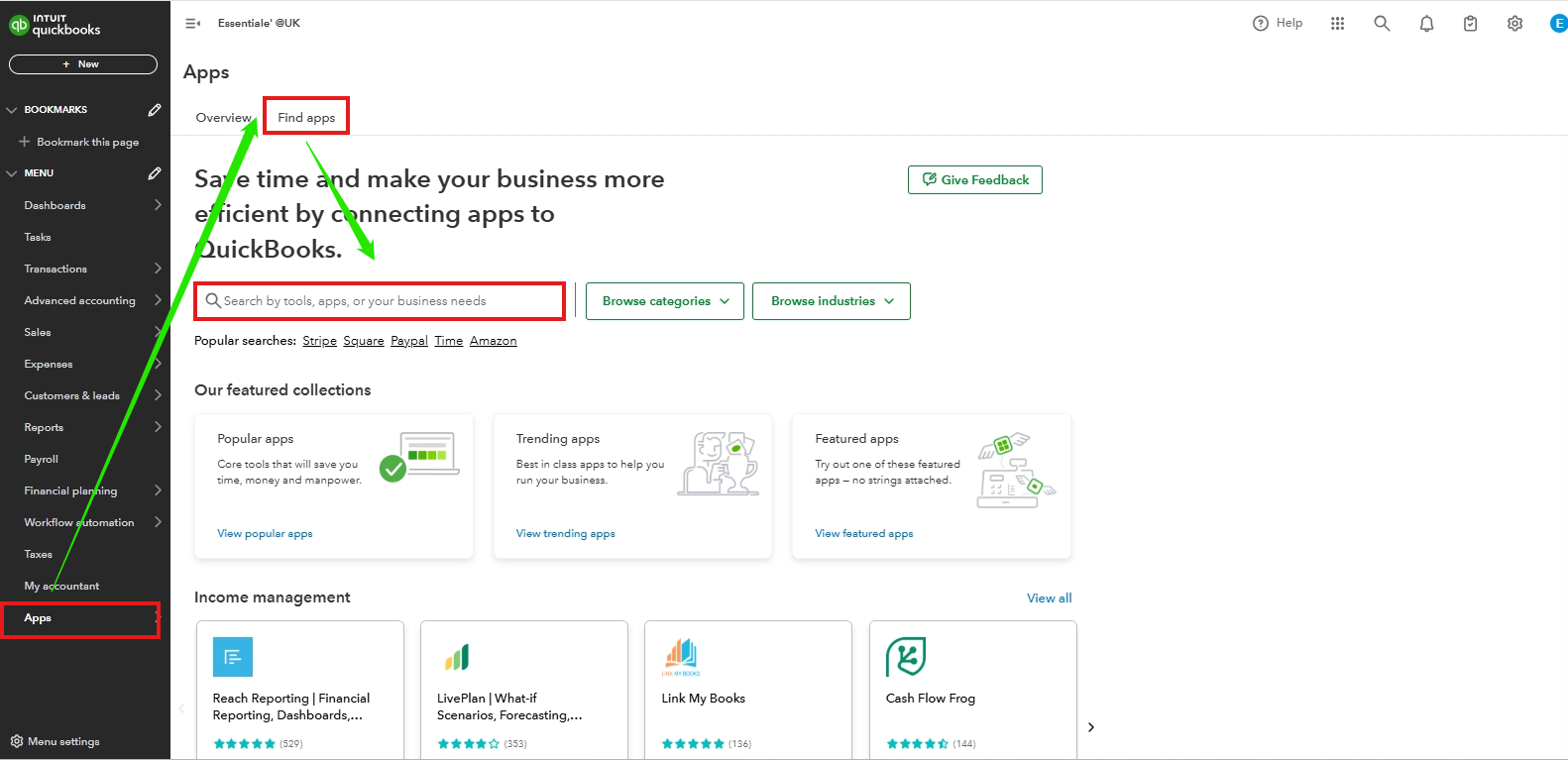The width and height of the screenshot is (1568, 760).
Task: Click the QuickBooks logo
Action: point(55,24)
